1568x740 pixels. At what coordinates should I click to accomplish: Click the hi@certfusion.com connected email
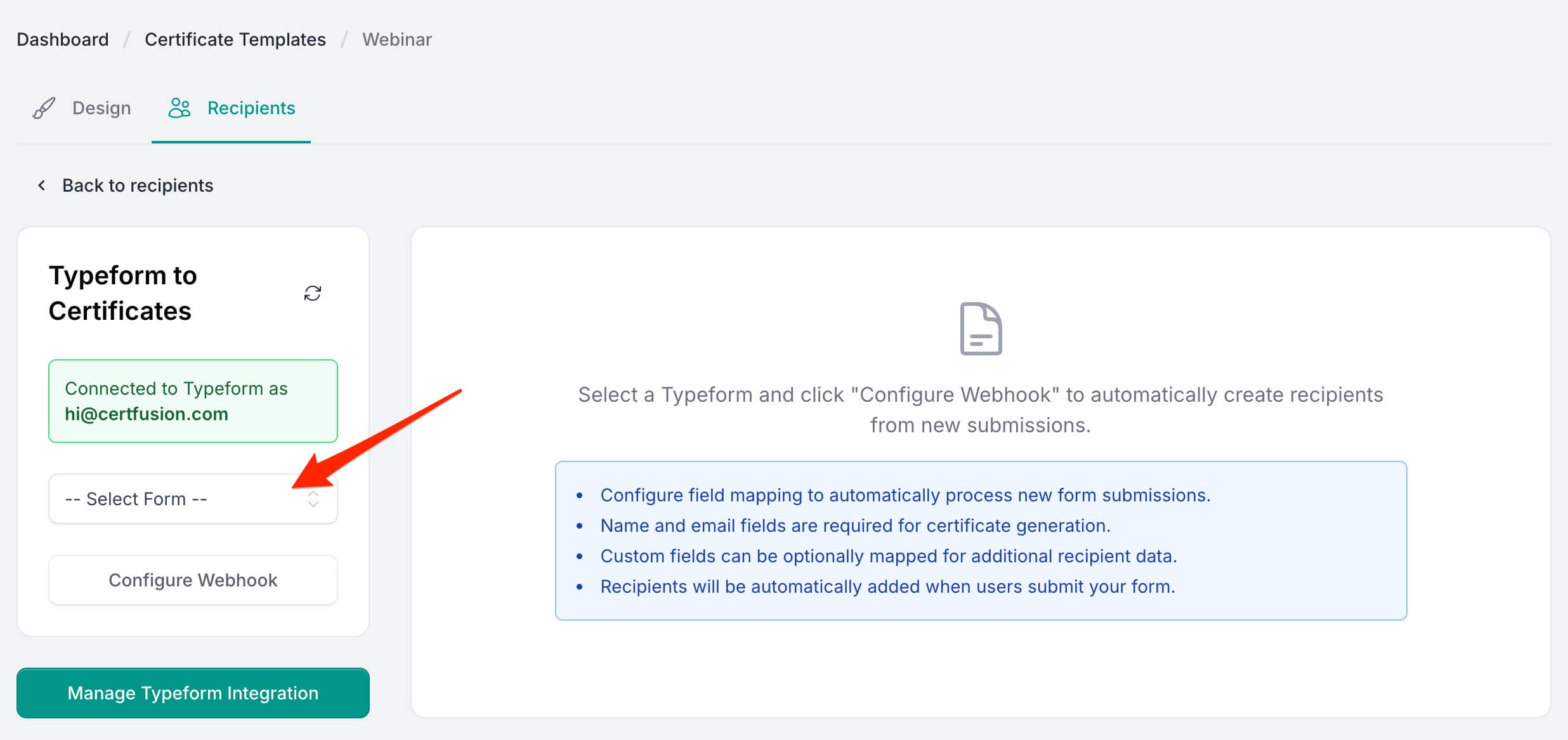(147, 414)
